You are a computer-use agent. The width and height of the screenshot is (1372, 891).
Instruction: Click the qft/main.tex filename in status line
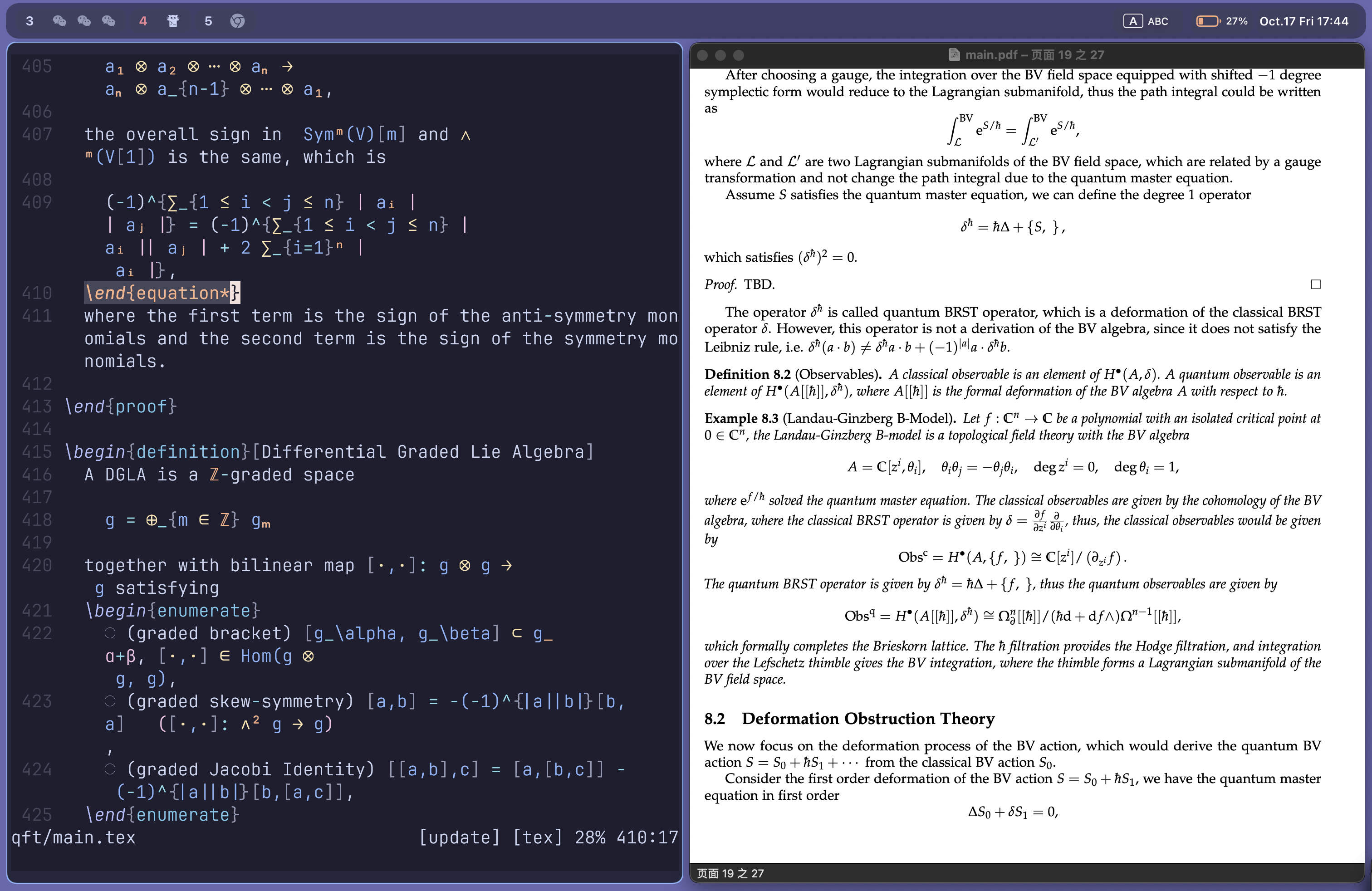tap(73, 837)
